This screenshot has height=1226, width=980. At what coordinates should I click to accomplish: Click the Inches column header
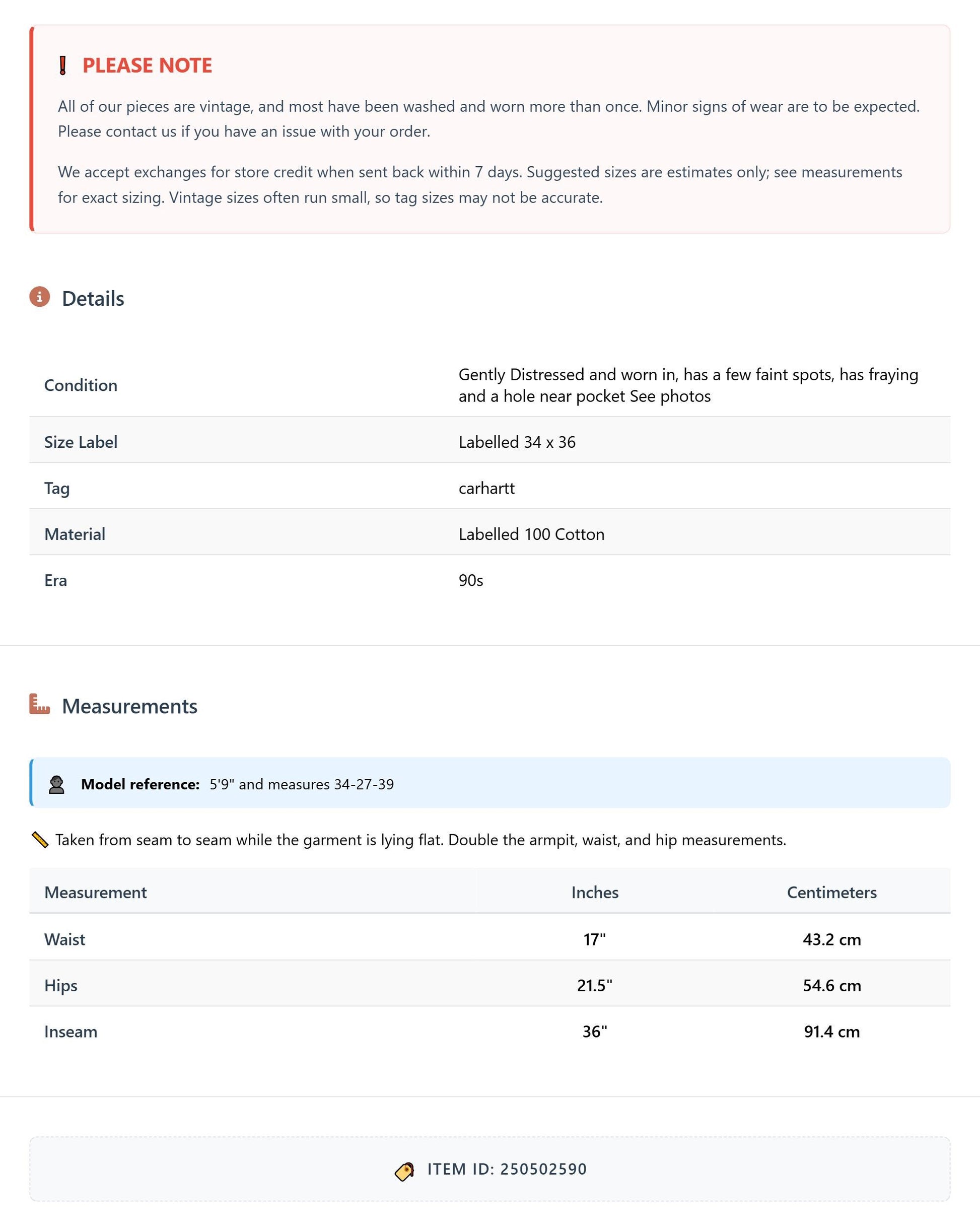(595, 892)
